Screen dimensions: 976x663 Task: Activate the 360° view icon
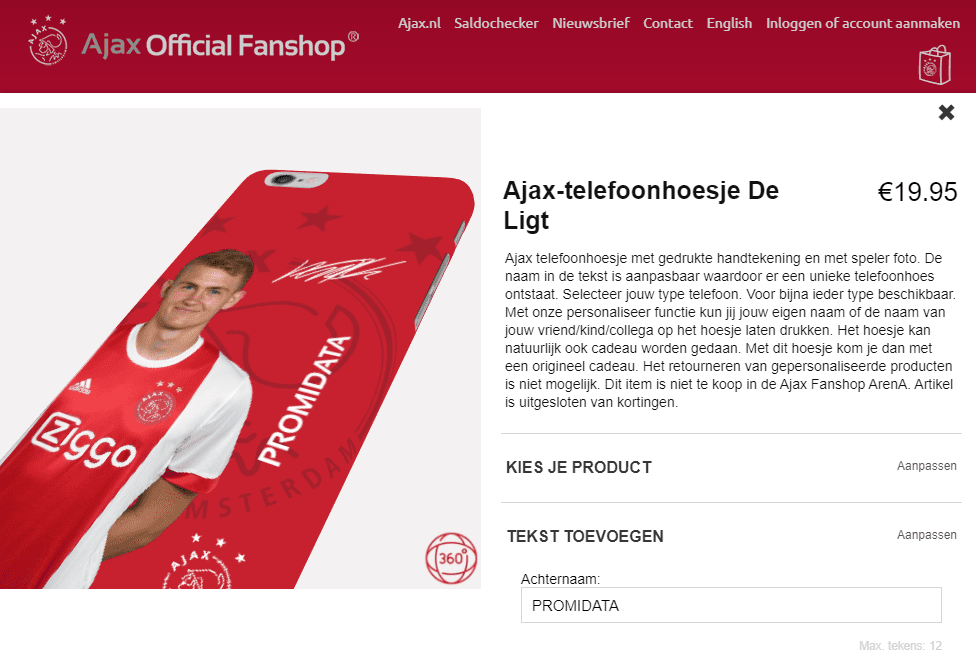[451, 558]
